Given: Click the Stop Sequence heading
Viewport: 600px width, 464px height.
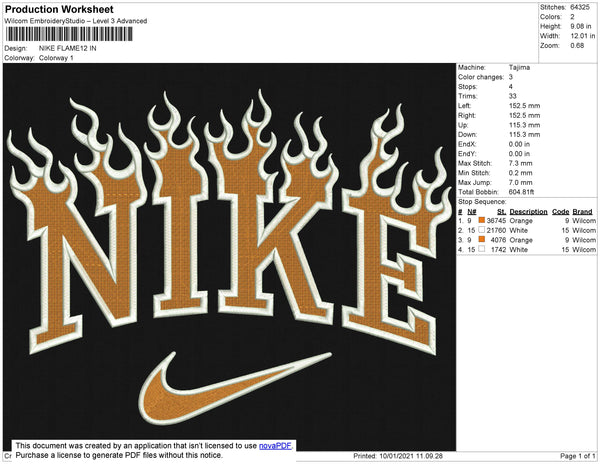Looking at the screenshot, I should [x=482, y=202].
